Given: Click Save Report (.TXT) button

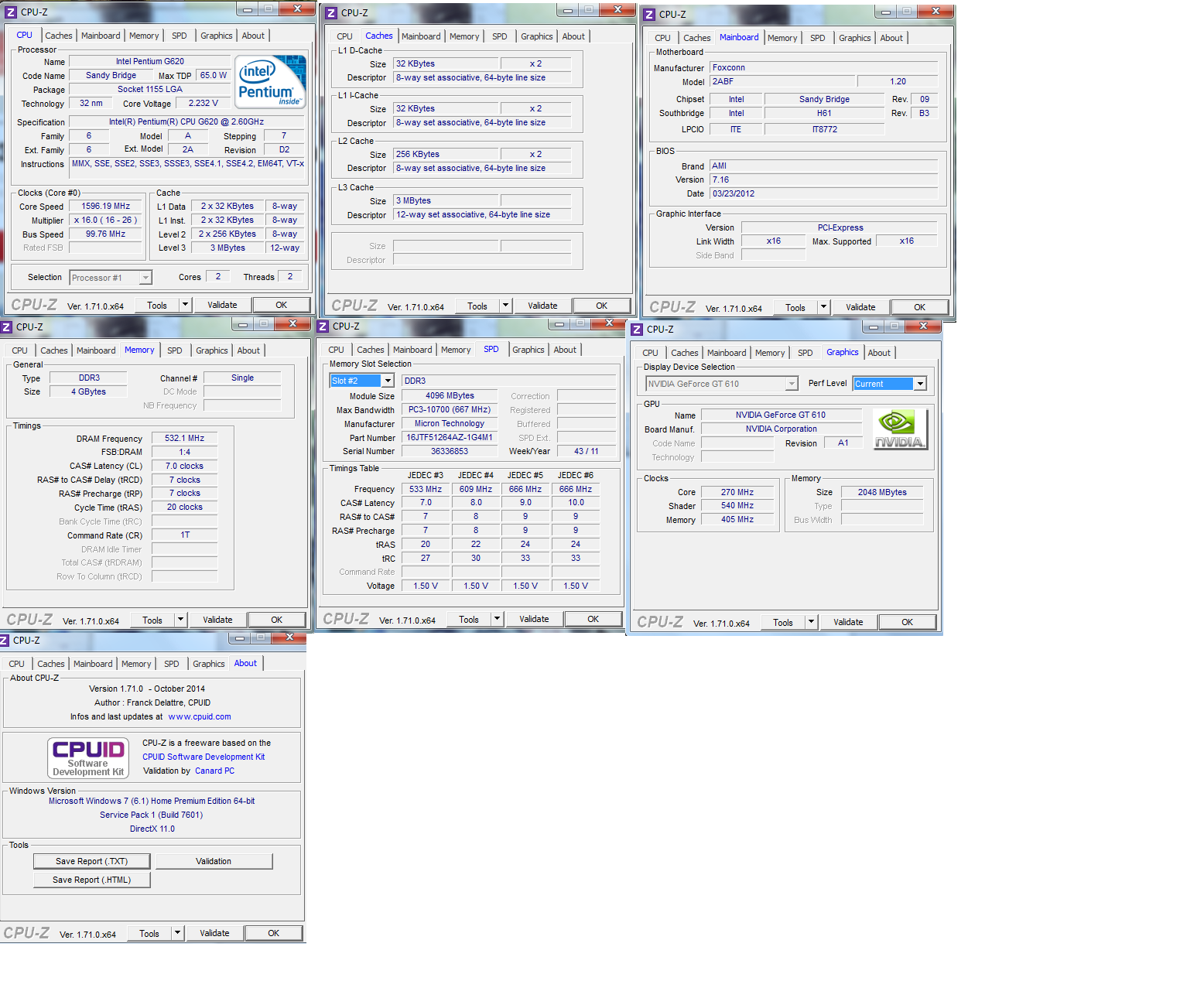Looking at the screenshot, I should point(91,861).
